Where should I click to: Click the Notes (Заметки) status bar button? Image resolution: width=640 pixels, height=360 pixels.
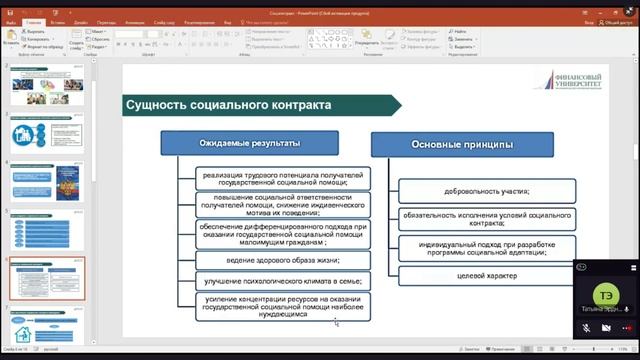pyautogui.click(x=469, y=349)
